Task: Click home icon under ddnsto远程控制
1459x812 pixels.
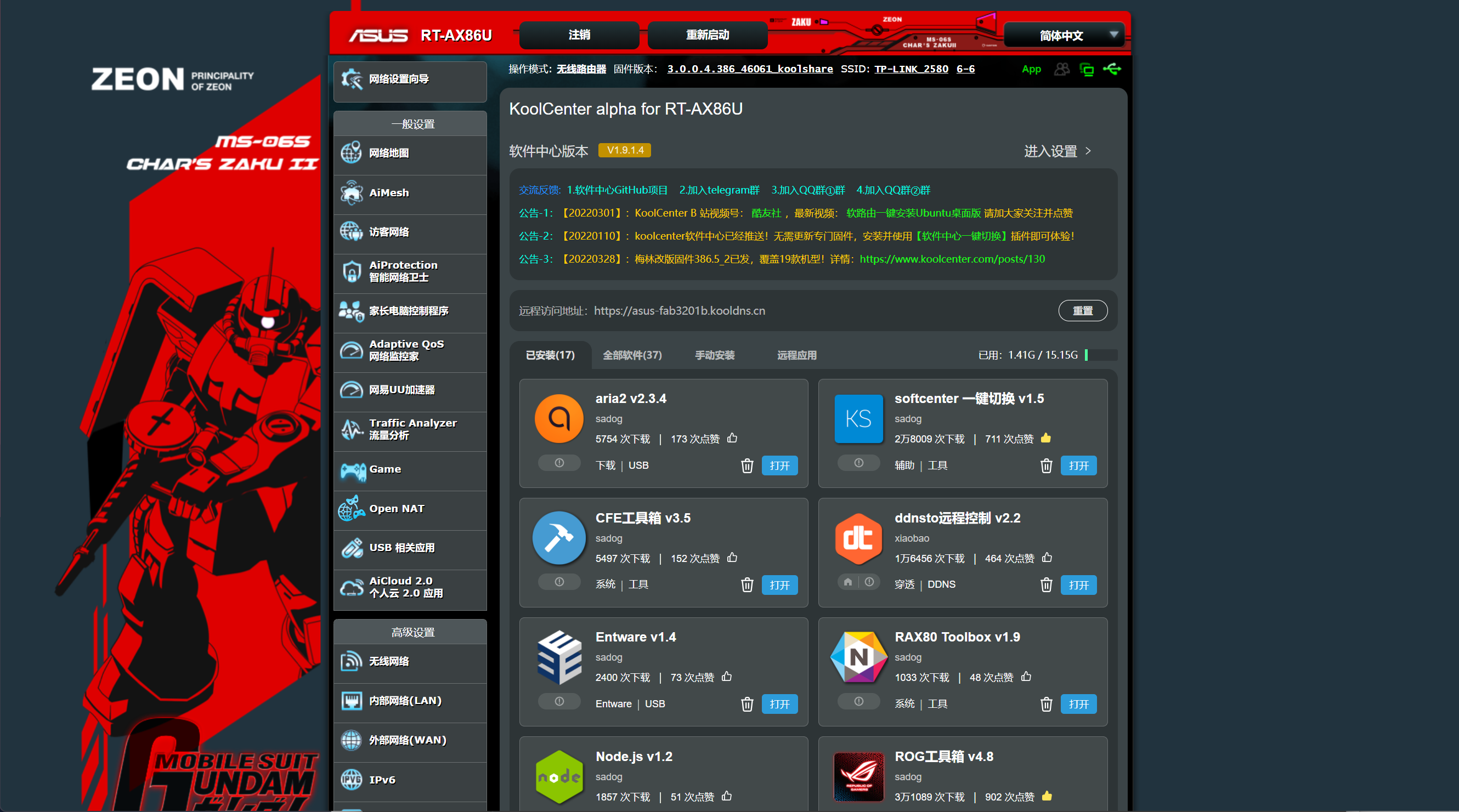Action: (x=848, y=582)
